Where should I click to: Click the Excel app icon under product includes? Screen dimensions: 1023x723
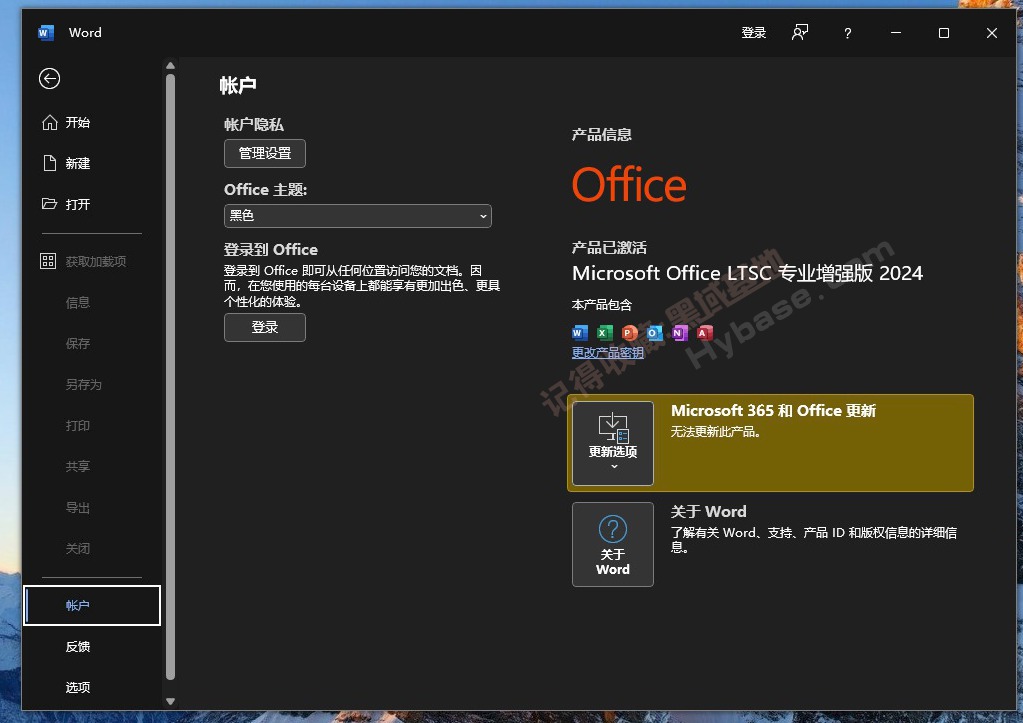[x=605, y=333]
